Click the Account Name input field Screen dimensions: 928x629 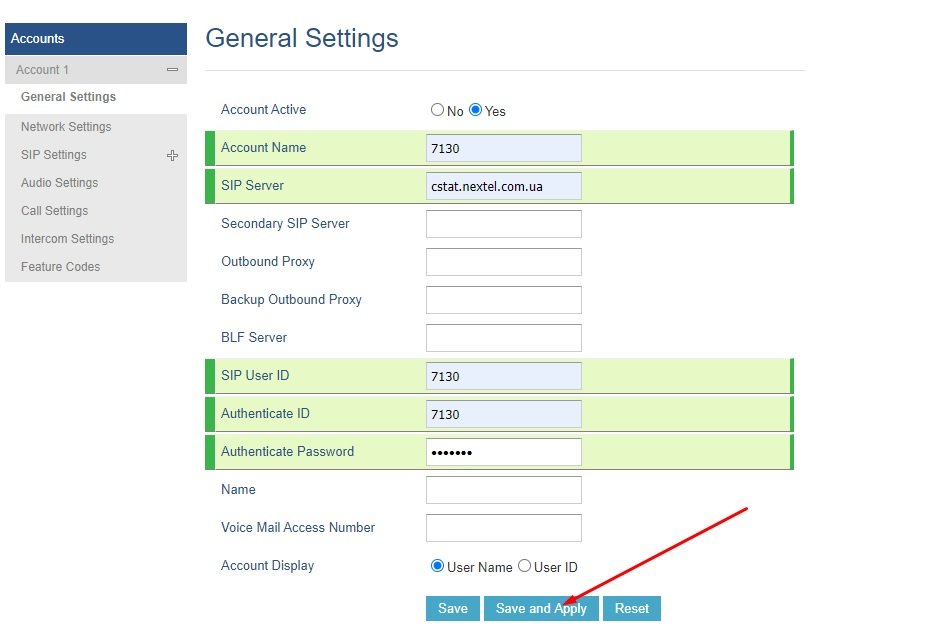click(503, 148)
